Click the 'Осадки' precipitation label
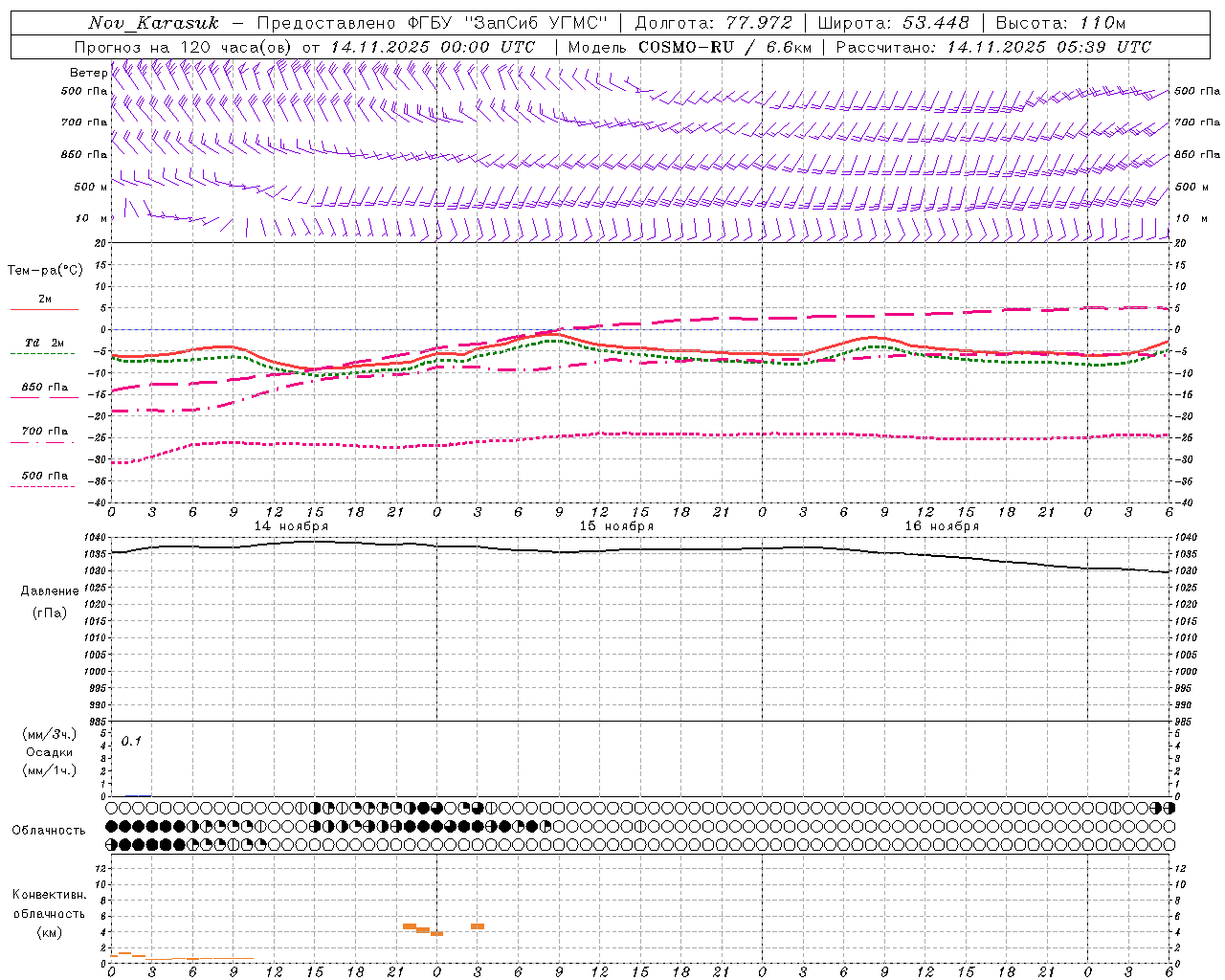 [x=49, y=752]
